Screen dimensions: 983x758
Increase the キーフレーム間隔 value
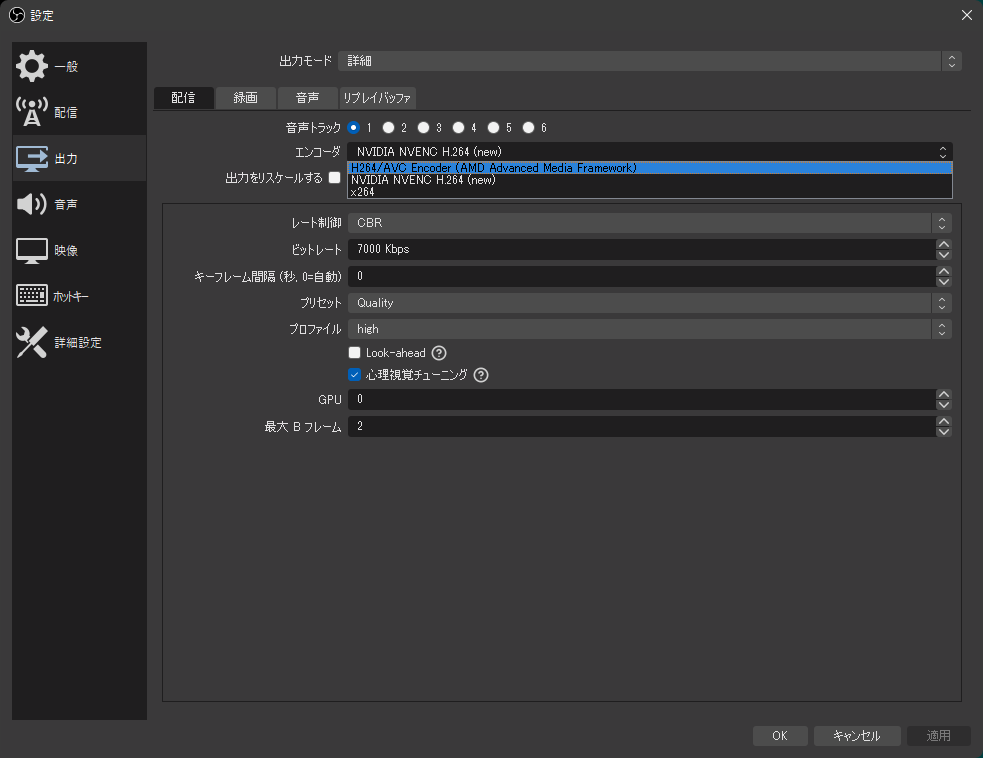944,271
